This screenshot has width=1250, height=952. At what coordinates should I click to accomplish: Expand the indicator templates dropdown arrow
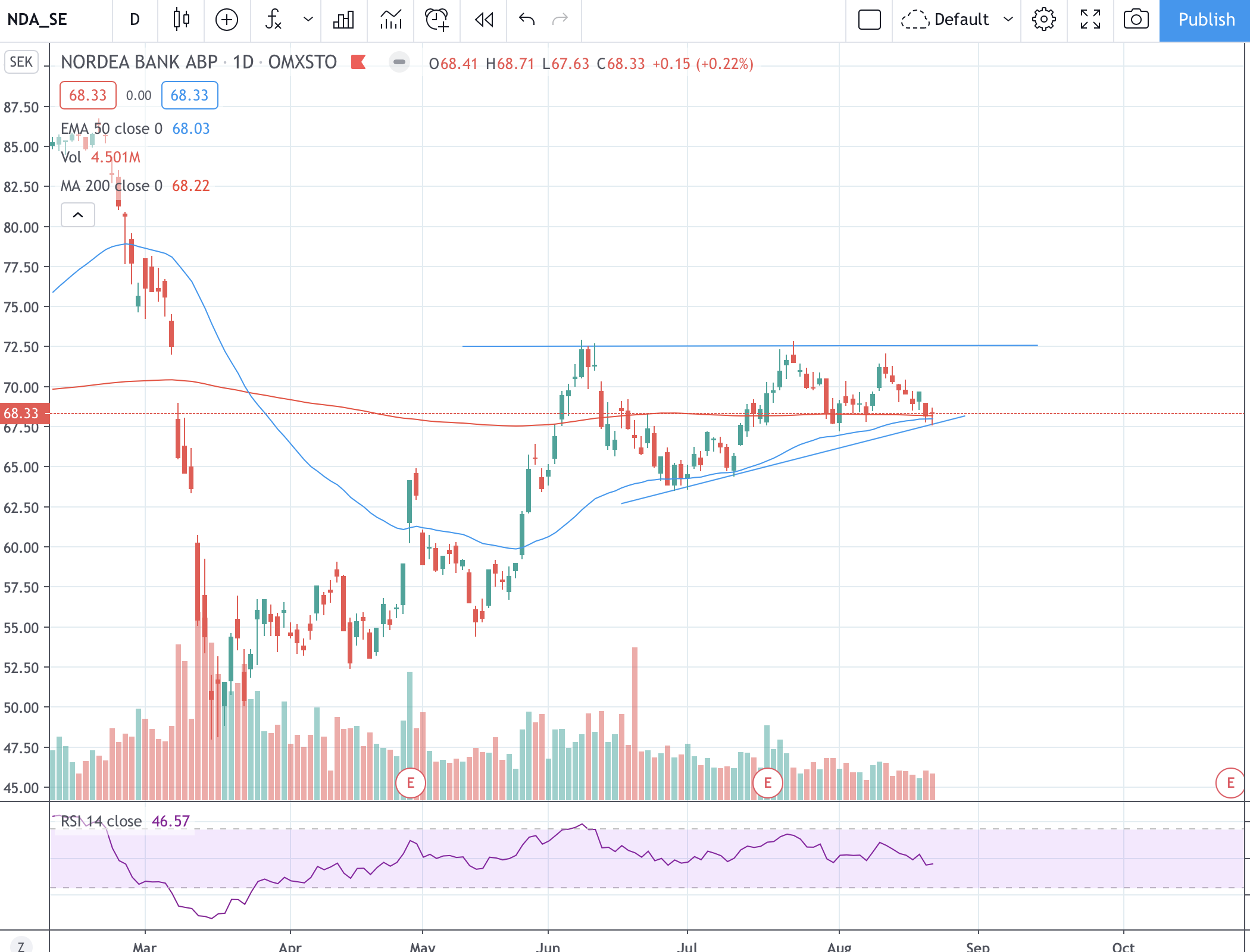(308, 20)
